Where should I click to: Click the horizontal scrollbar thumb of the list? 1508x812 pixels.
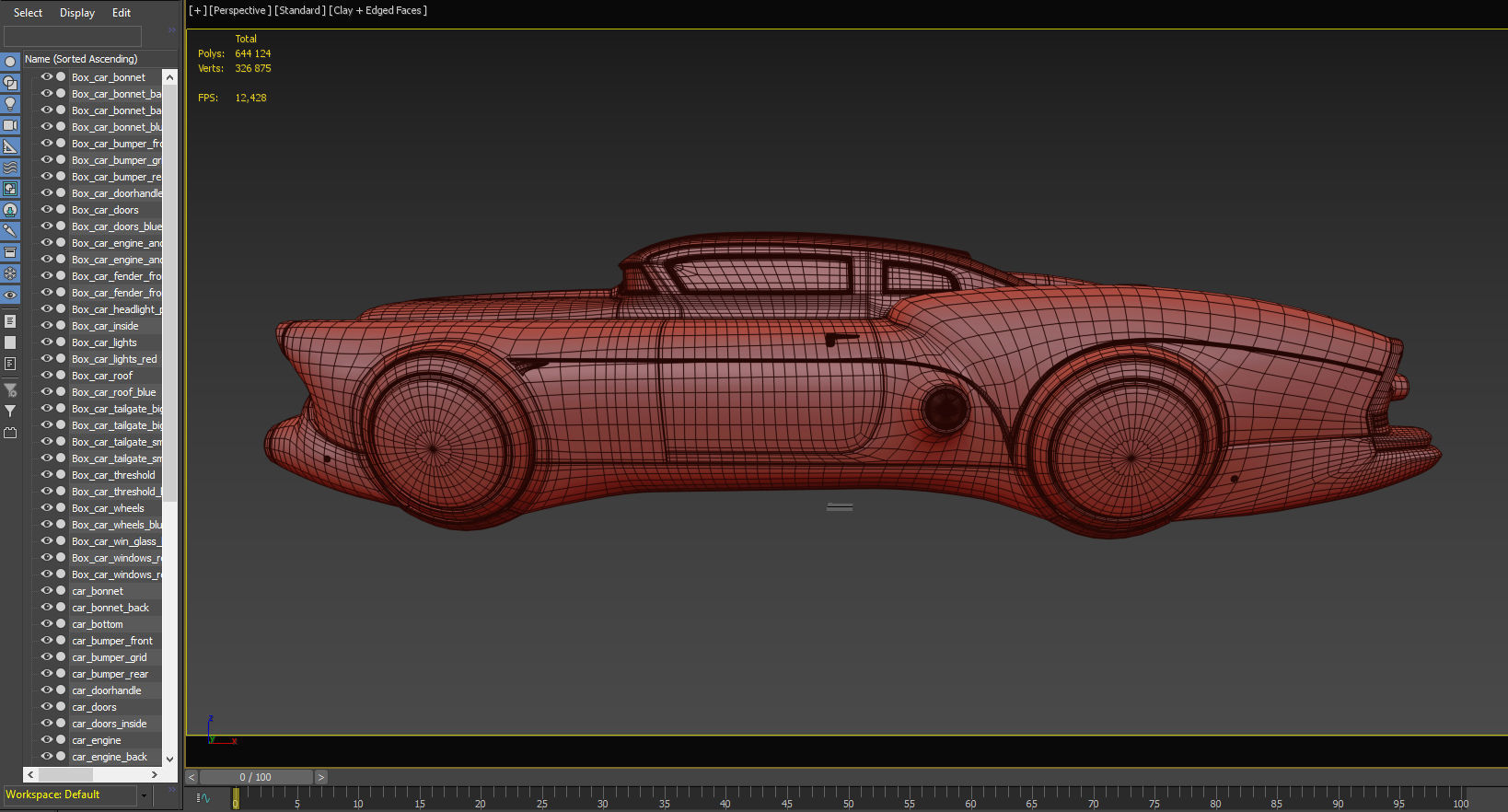pyautogui.click(x=66, y=775)
